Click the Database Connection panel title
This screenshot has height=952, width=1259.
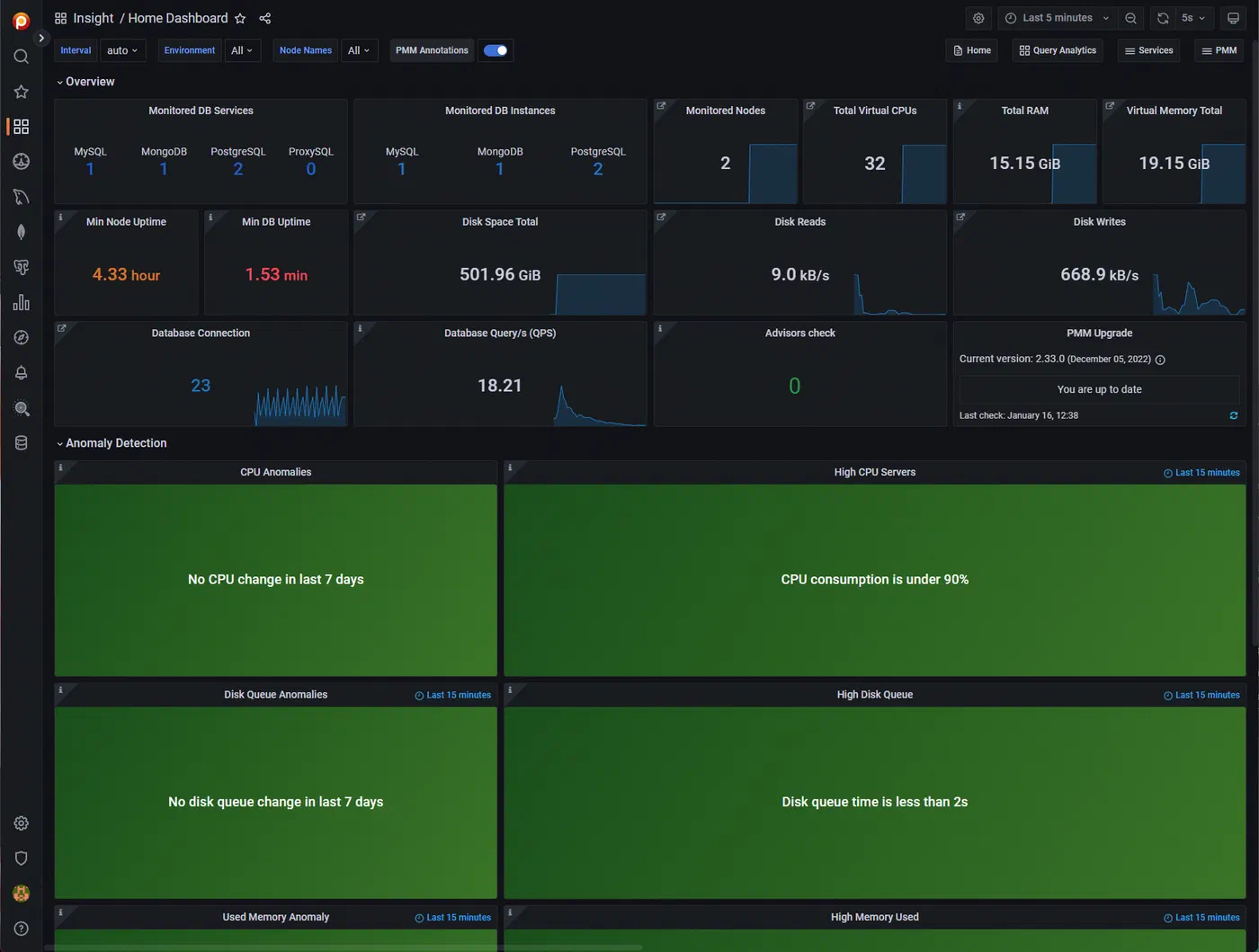[x=201, y=334]
